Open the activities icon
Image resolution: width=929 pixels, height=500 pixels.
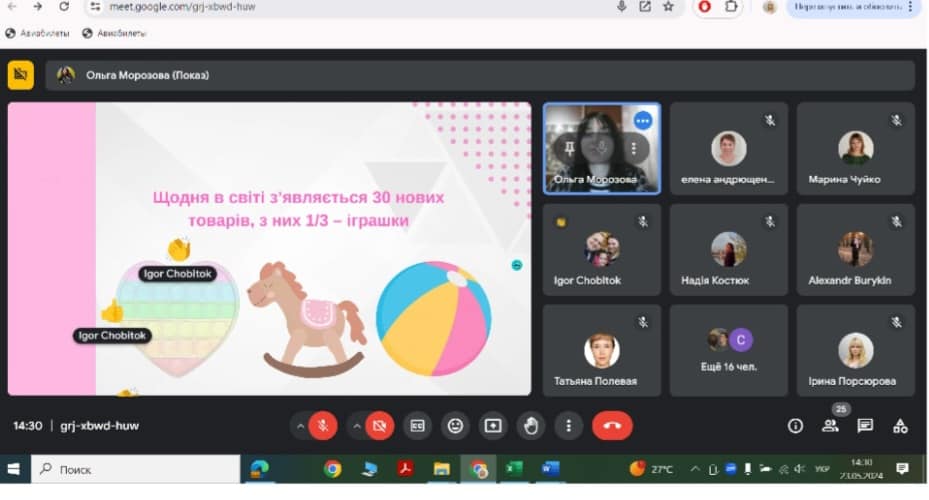click(900, 426)
